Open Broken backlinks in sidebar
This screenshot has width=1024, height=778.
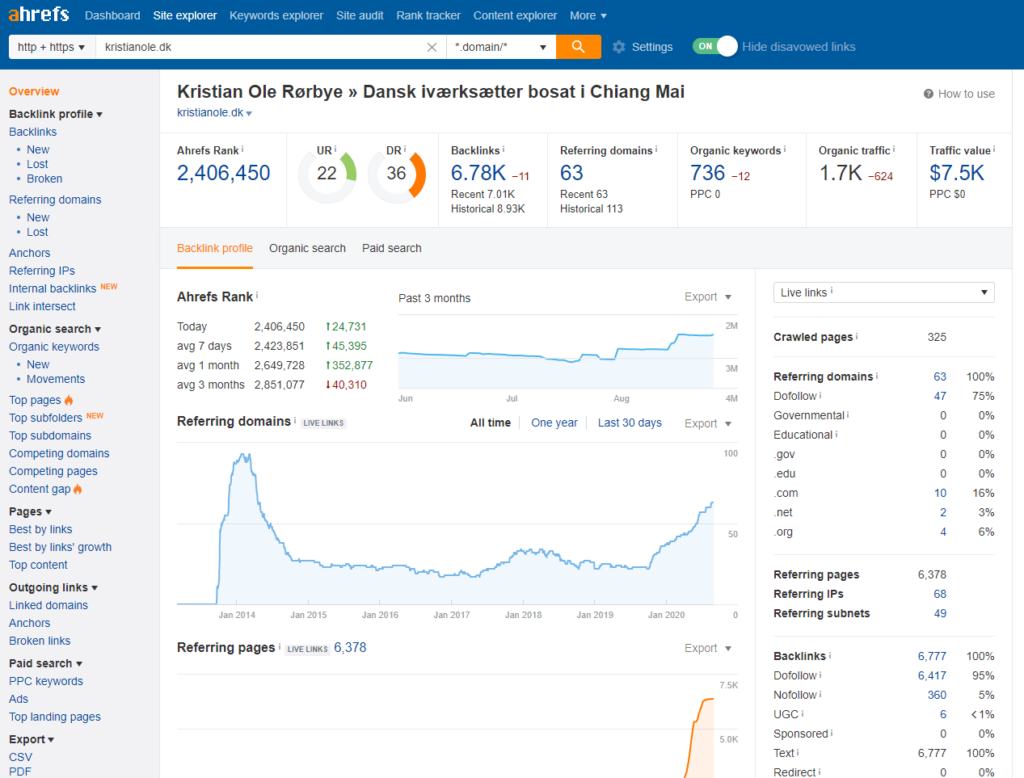(44, 178)
